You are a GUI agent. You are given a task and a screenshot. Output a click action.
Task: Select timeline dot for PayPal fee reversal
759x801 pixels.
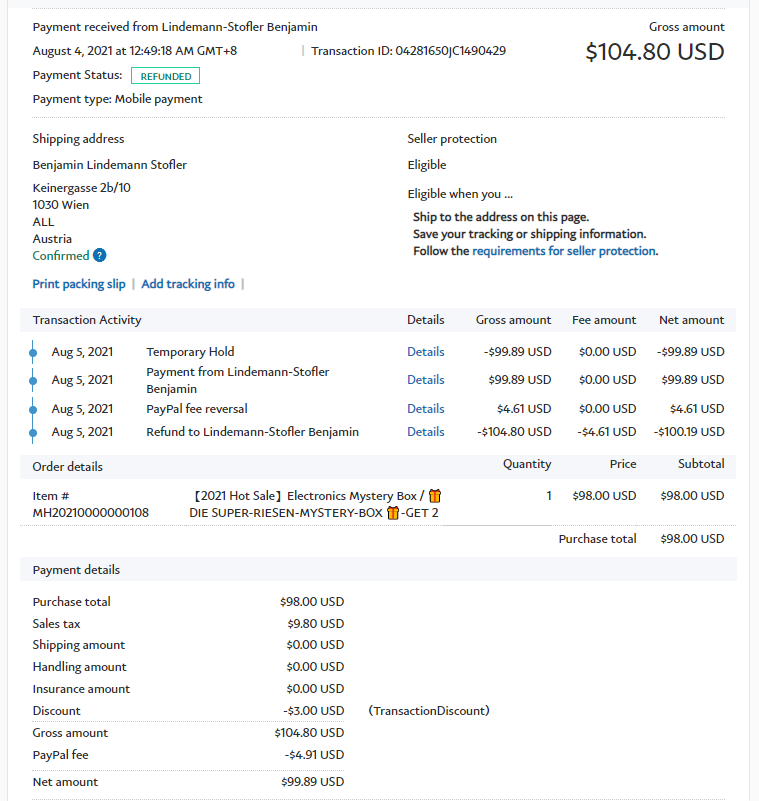tap(33, 408)
